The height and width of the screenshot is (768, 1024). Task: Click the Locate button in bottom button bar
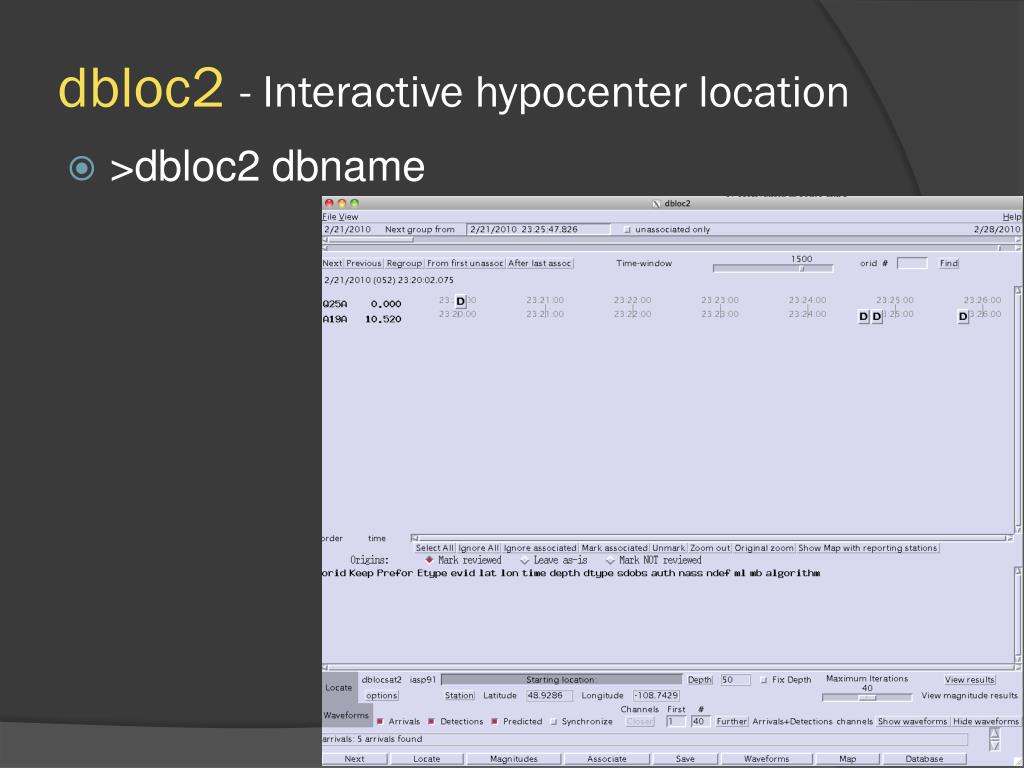pos(426,759)
